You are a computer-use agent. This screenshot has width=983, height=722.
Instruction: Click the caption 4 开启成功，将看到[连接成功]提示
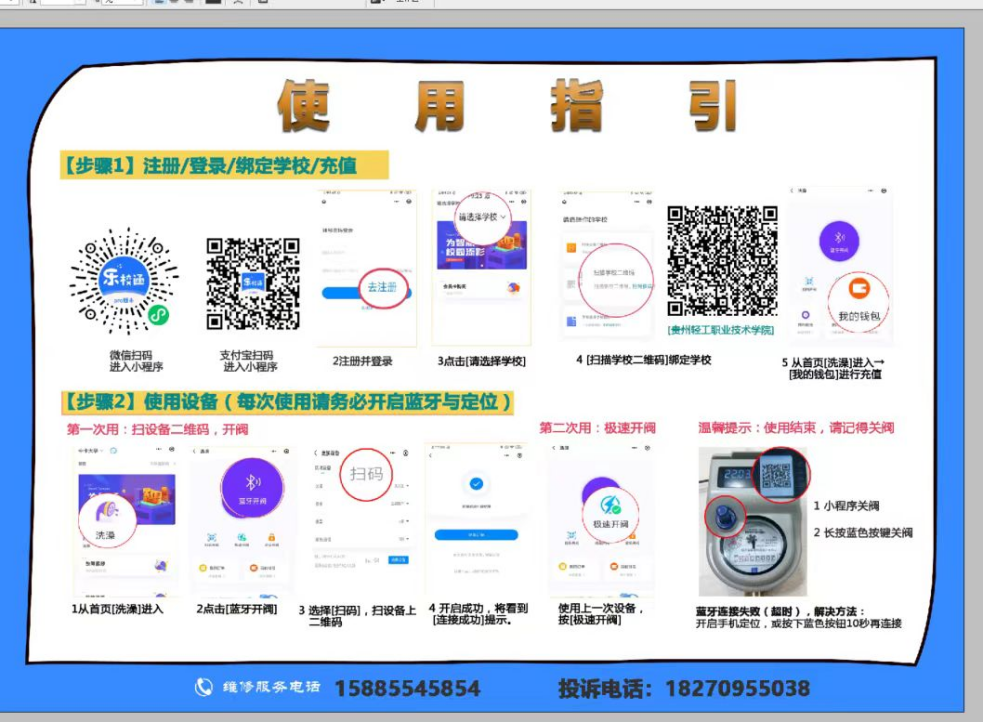tap(478, 614)
